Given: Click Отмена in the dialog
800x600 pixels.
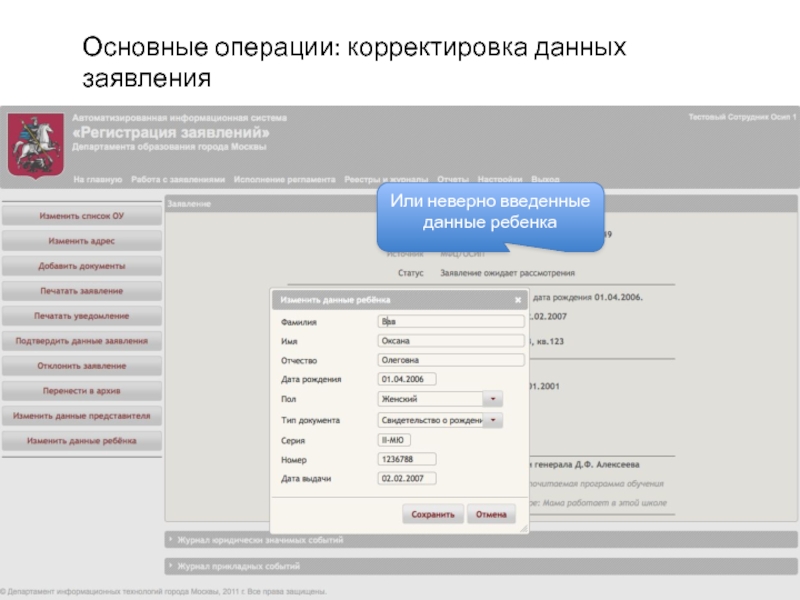Looking at the screenshot, I should (491, 514).
